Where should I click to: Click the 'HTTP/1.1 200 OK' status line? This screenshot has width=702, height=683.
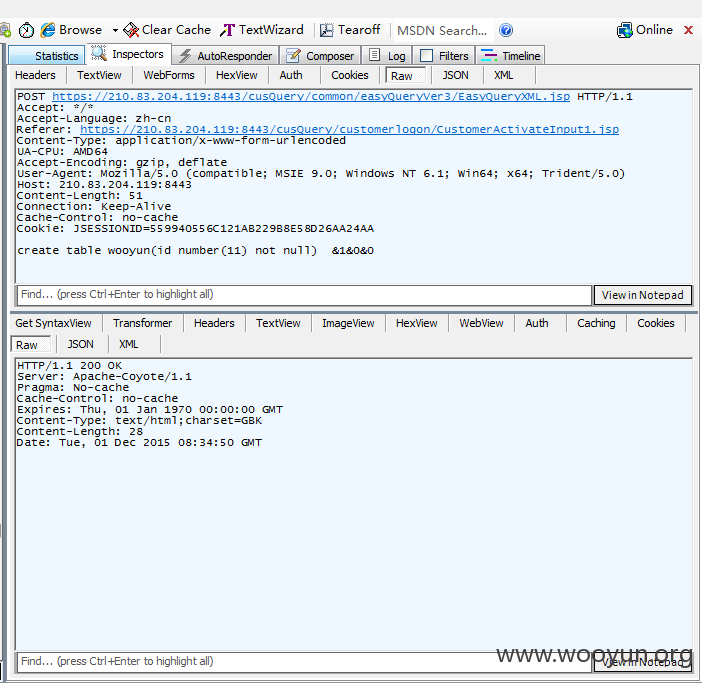click(69, 366)
